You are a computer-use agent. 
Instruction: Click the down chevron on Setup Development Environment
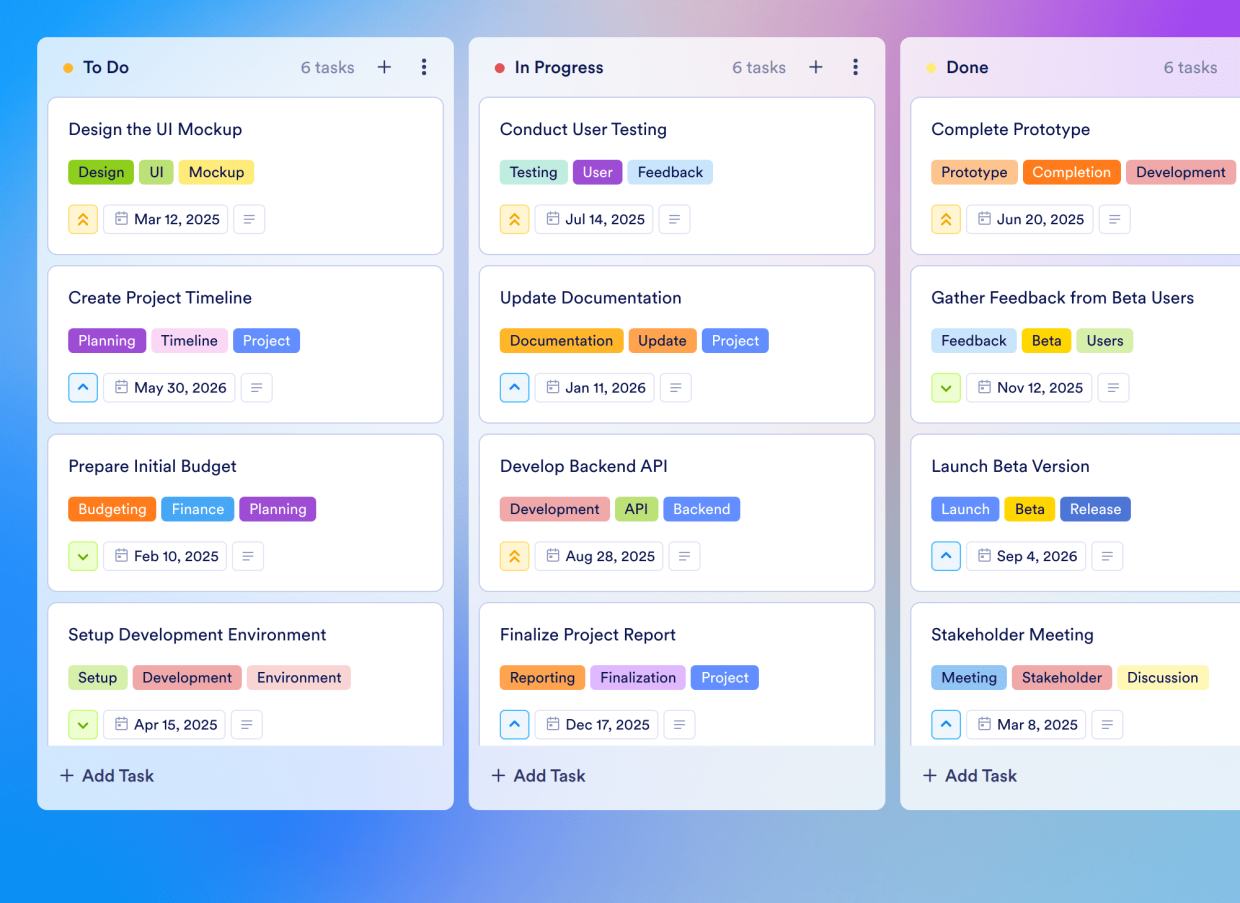(83, 724)
